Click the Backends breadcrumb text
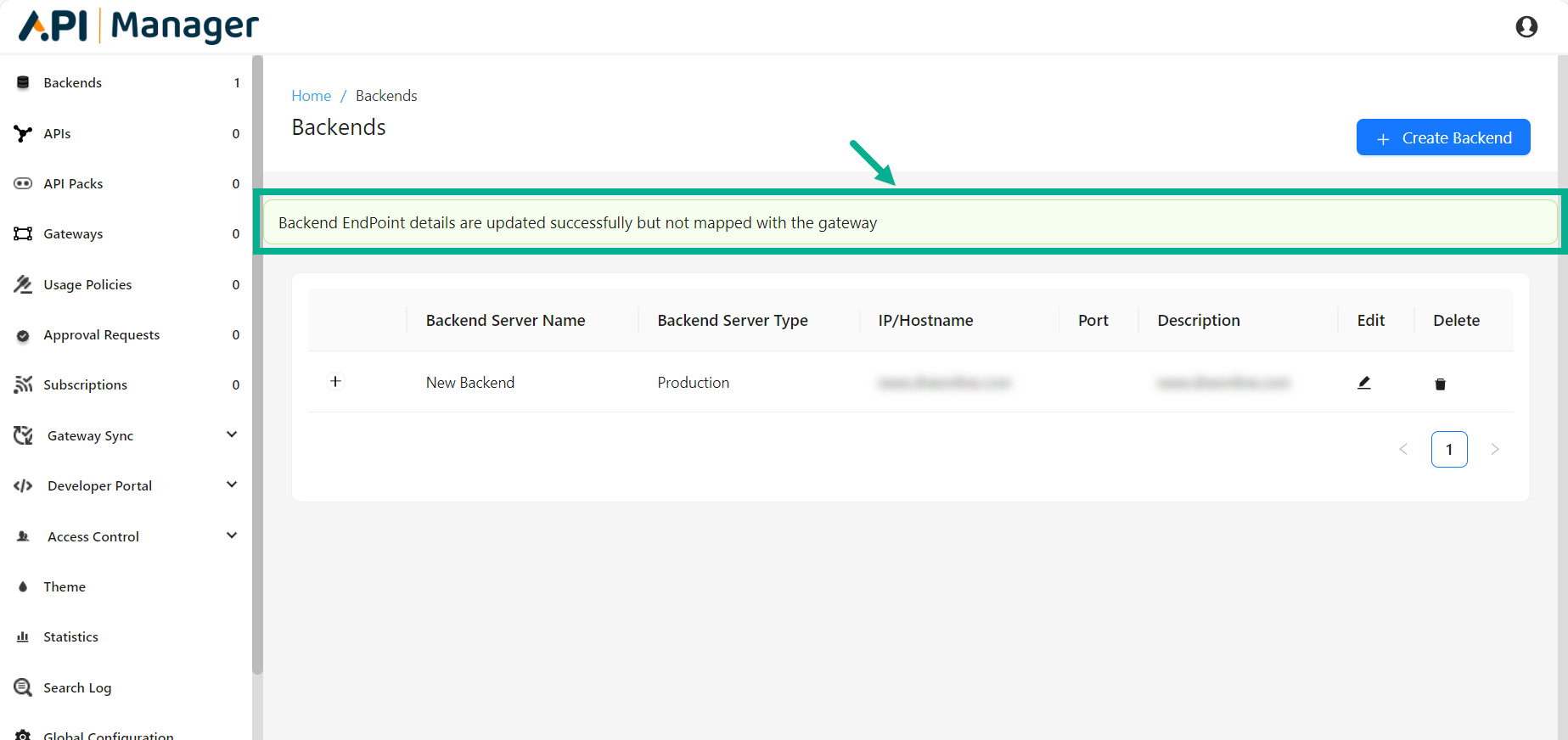Viewport: 1568px width, 740px height. coord(386,96)
